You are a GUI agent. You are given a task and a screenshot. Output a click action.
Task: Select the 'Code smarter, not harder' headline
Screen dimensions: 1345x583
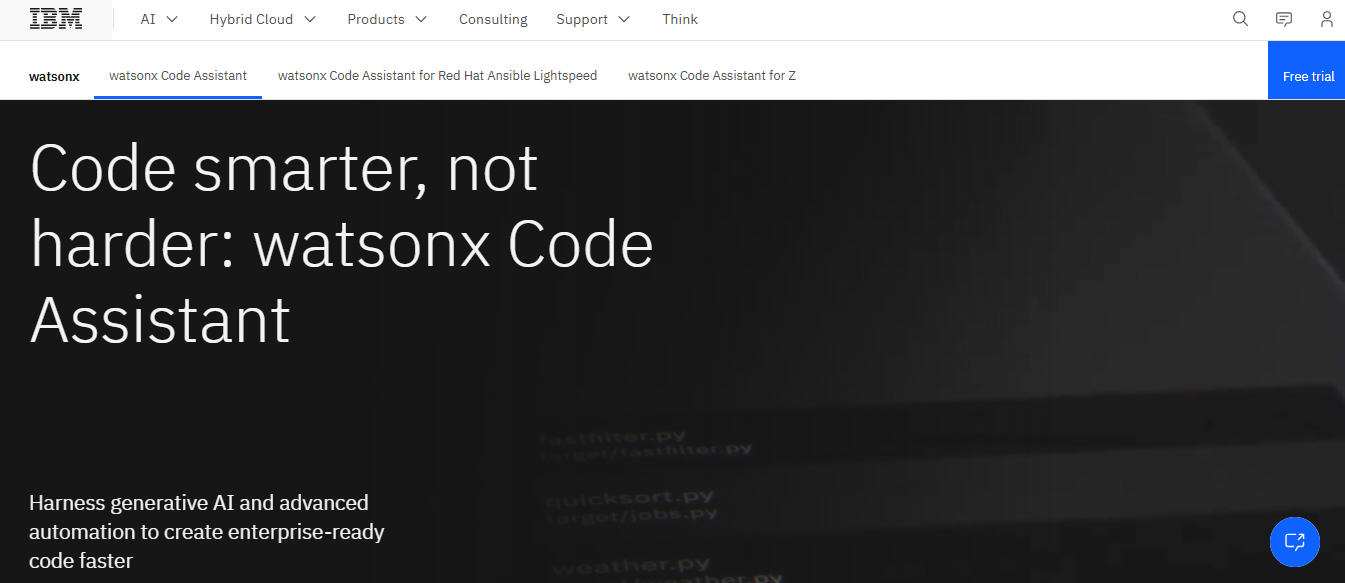pyautogui.click(x=342, y=243)
